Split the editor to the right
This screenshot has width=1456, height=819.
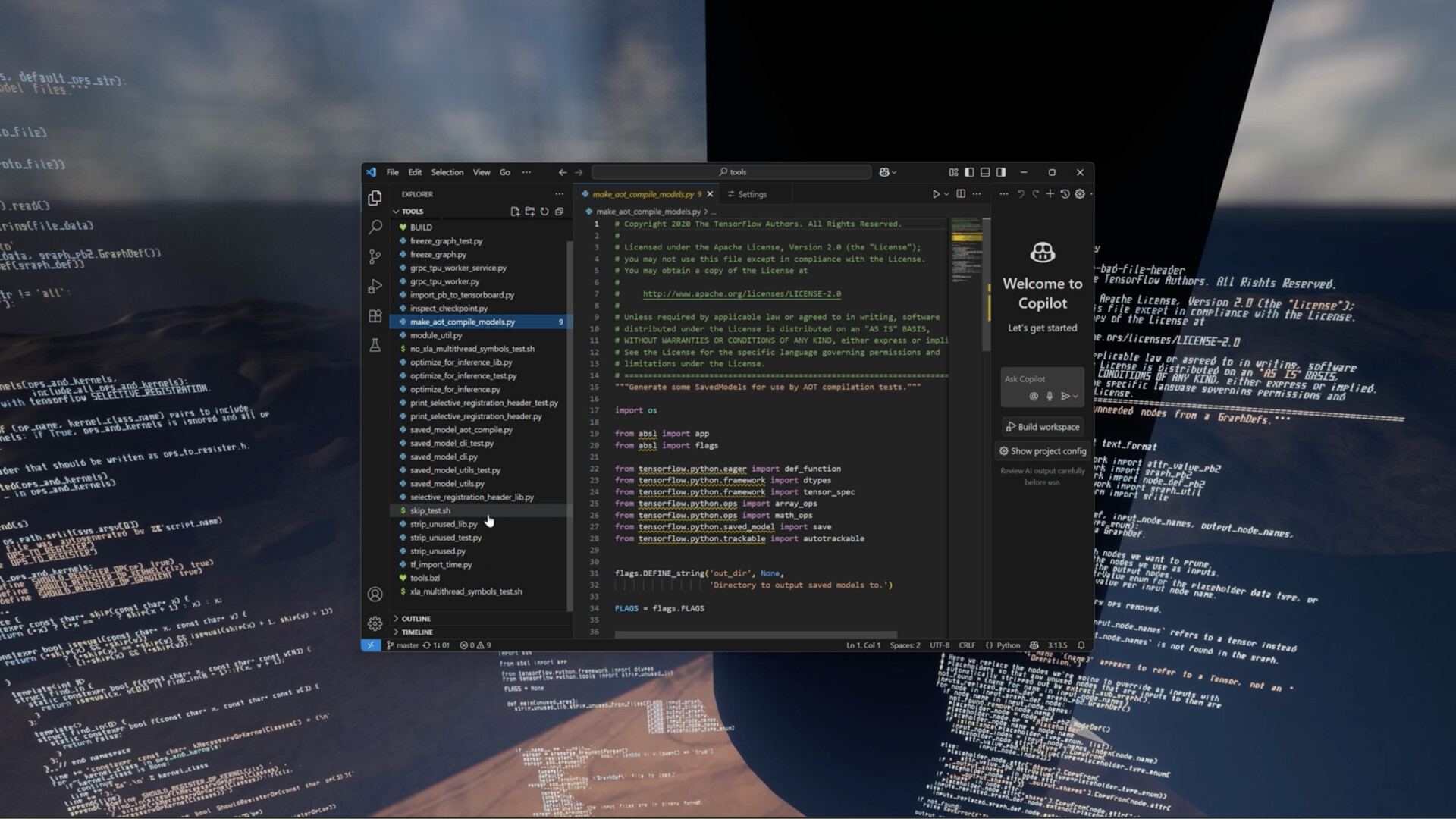pyautogui.click(x=961, y=194)
